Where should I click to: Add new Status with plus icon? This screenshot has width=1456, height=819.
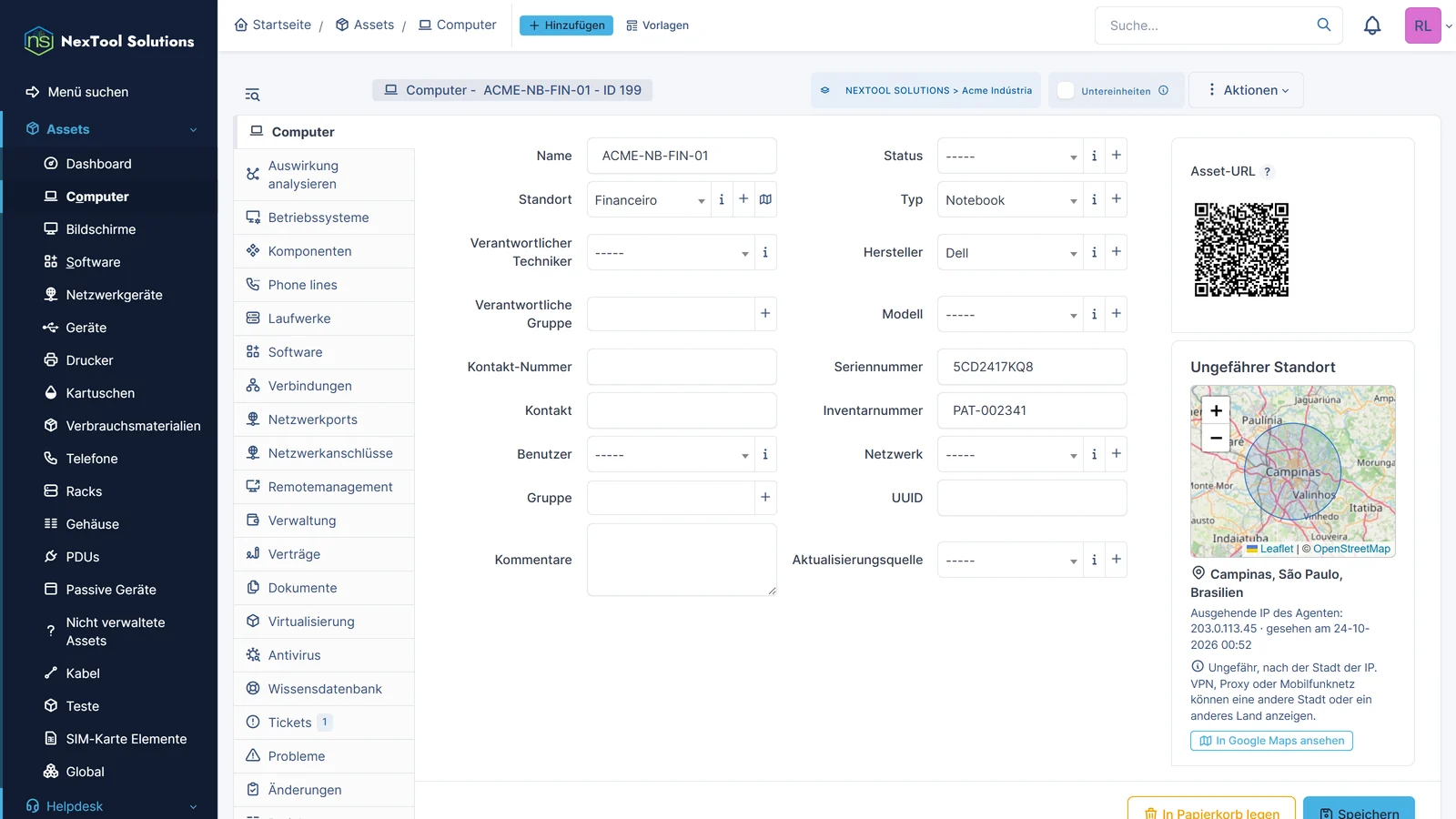(x=1117, y=156)
